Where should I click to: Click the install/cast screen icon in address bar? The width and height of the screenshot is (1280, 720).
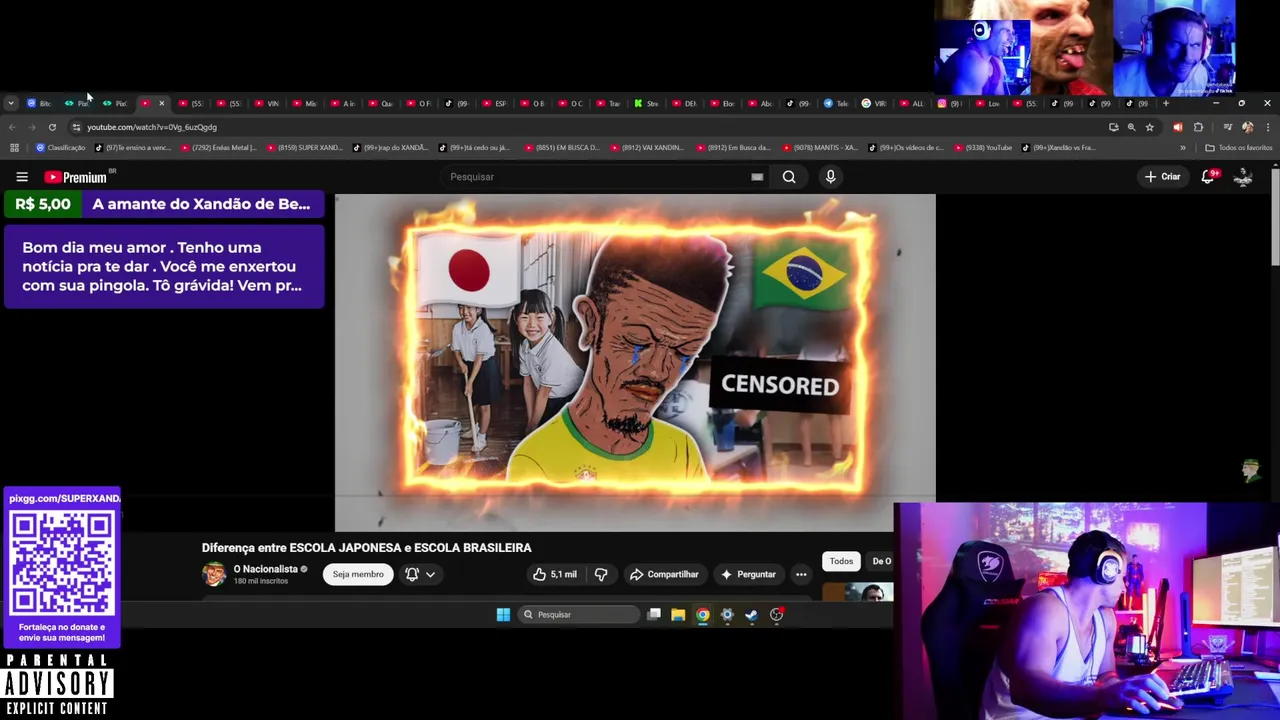(x=1113, y=127)
